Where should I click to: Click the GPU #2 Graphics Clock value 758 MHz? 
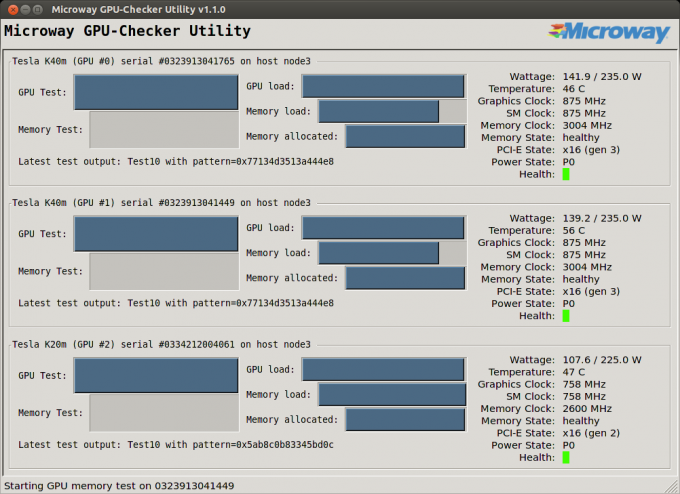584,385
